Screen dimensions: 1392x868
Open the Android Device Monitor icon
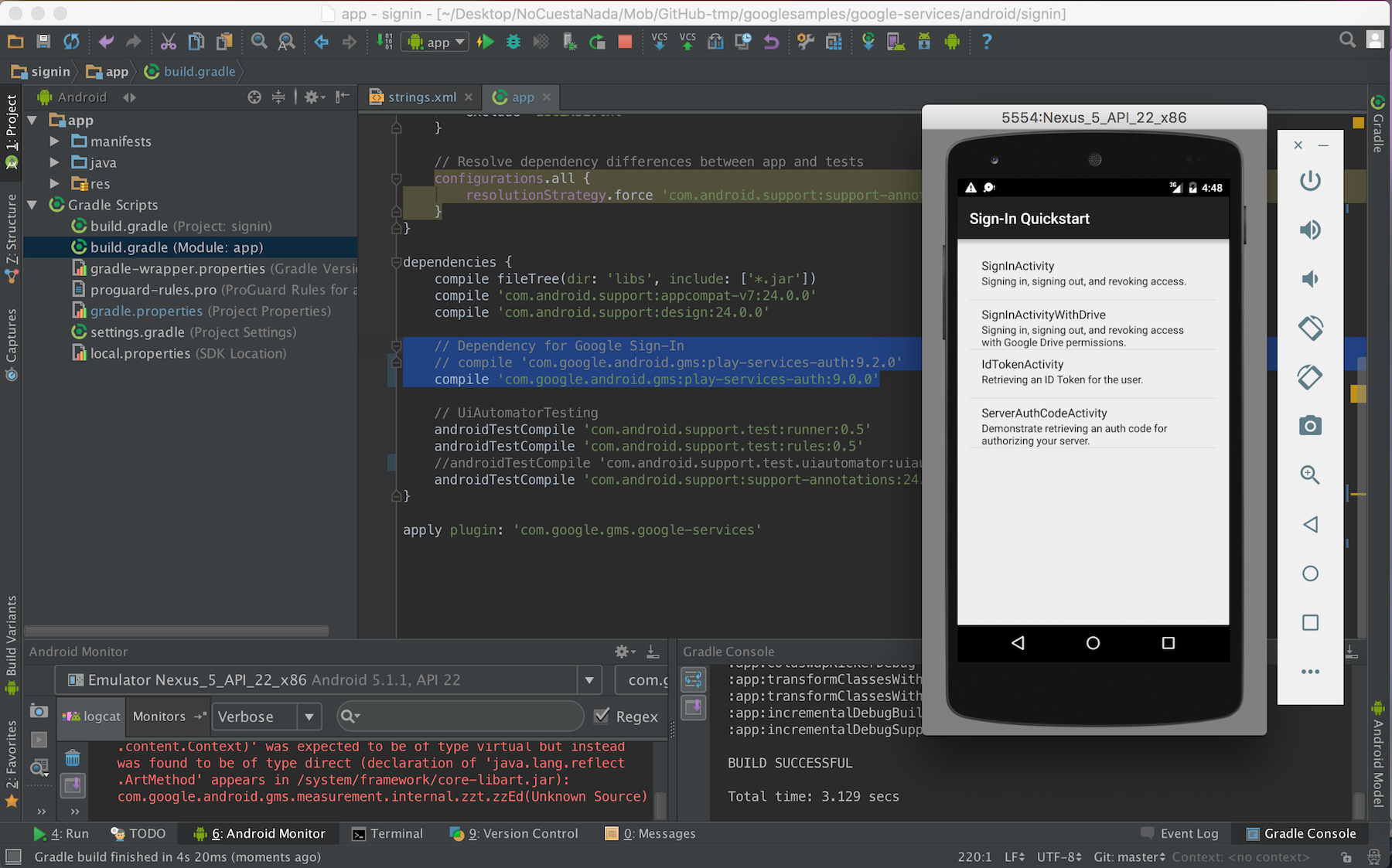pyautogui.click(x=952, y=42)
